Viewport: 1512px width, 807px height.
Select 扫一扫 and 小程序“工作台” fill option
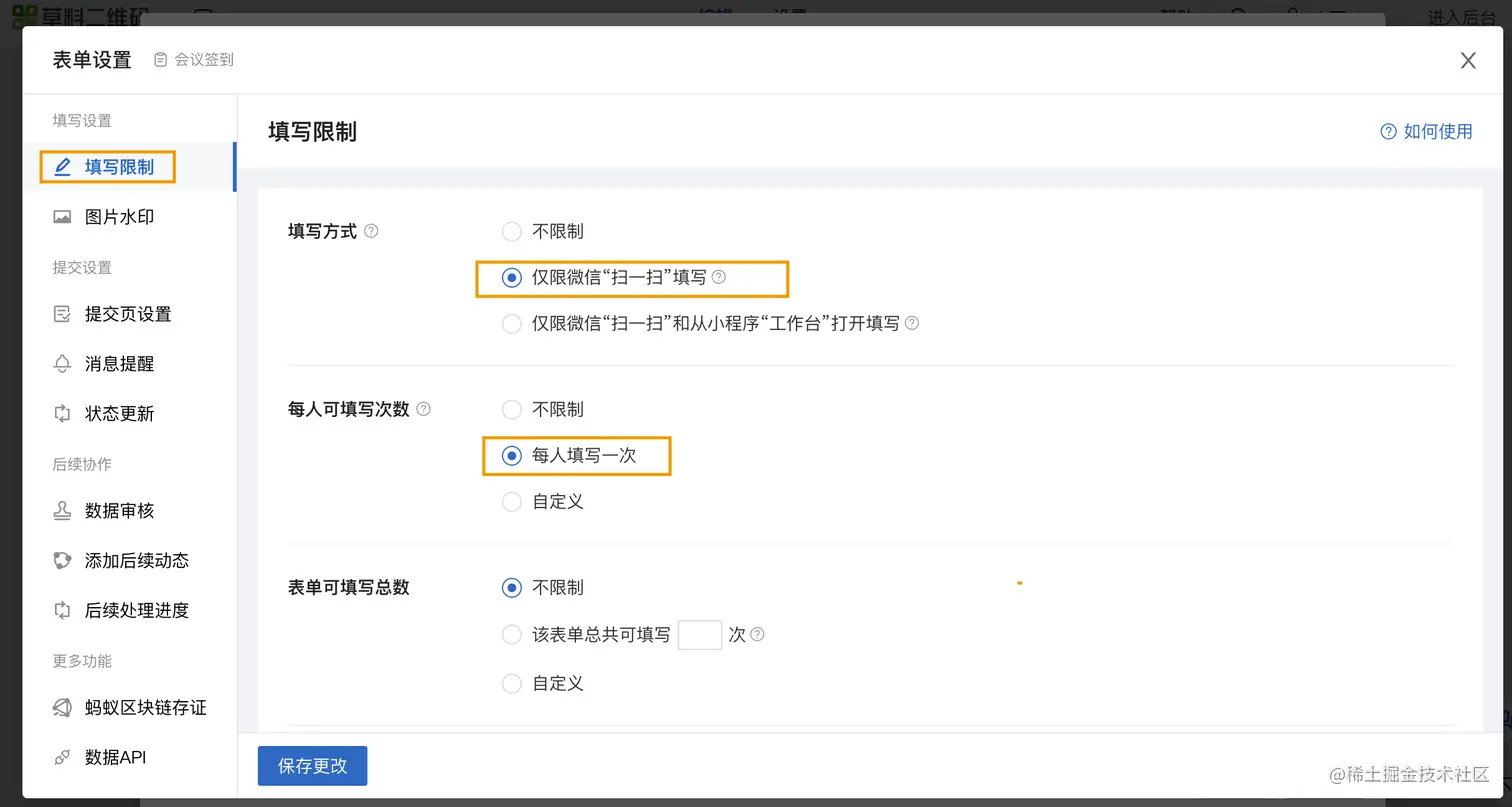point(512,324)
